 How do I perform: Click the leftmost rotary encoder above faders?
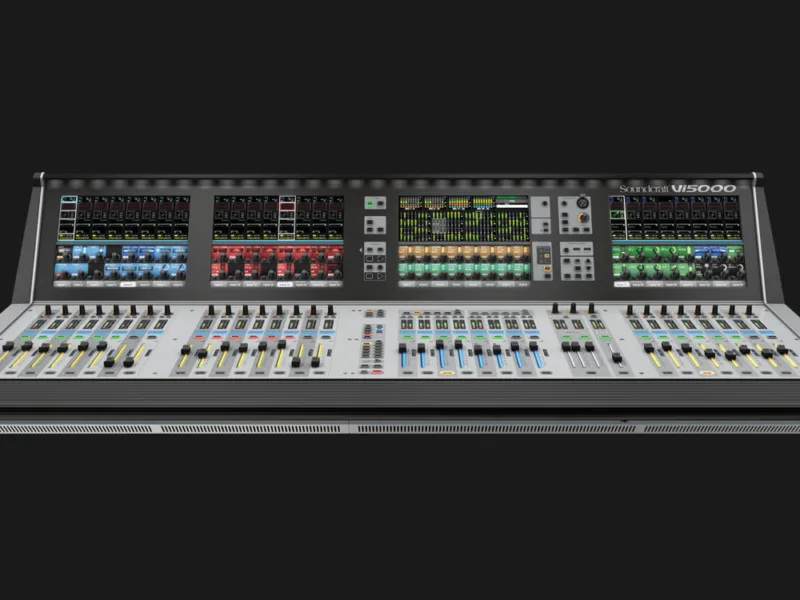point(48,310)
